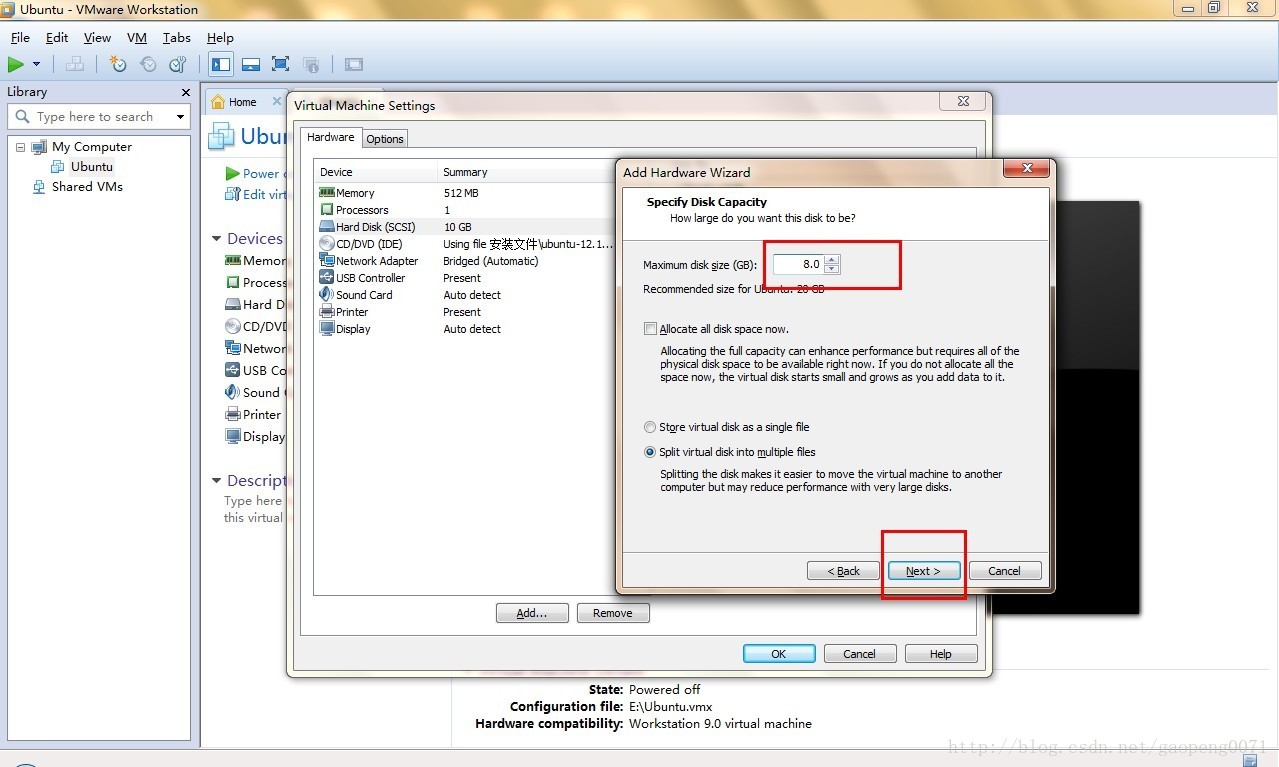Open the power options dropdown arrow in toolbar
The image size is (1279, 767).
click(x=37, y=64)
